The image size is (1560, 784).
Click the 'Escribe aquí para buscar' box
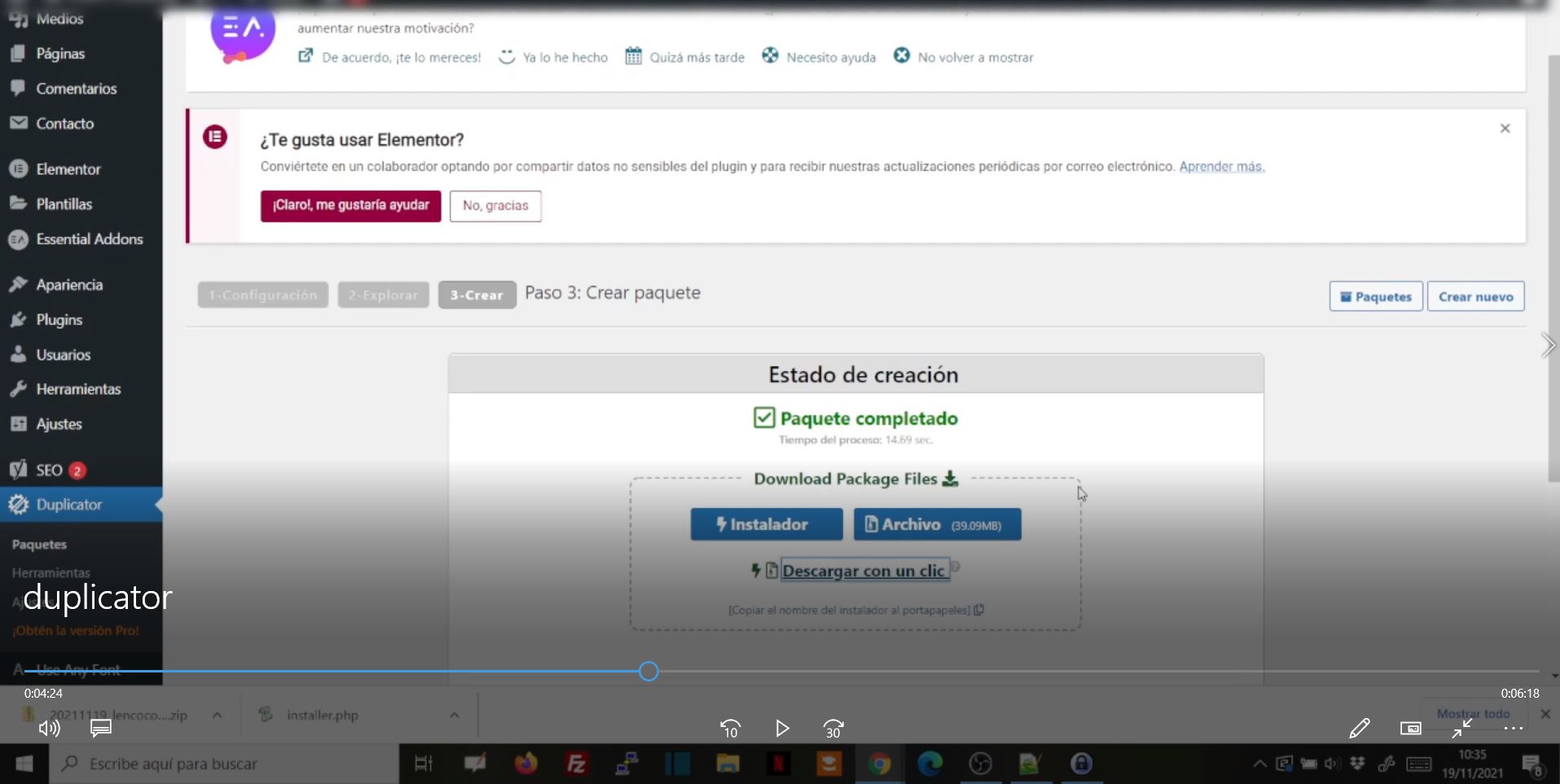tap(225, 764)
